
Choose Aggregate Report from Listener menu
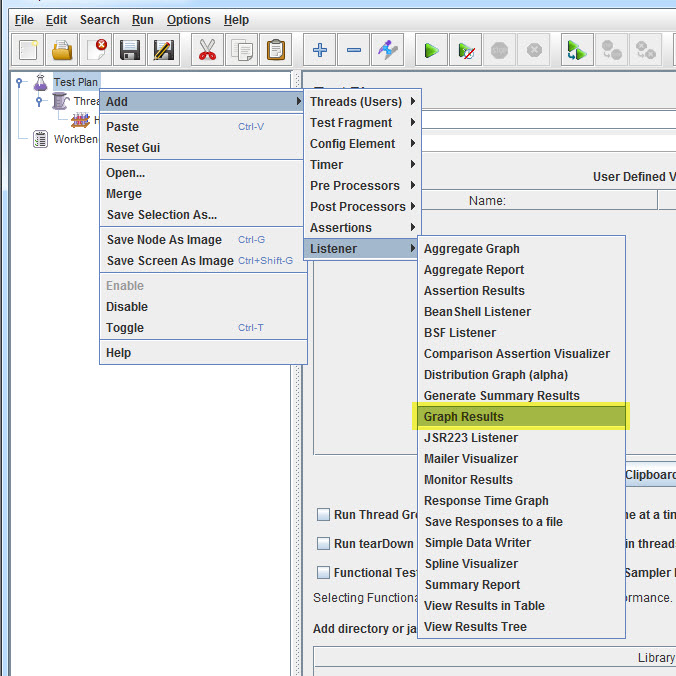[521, 269]
